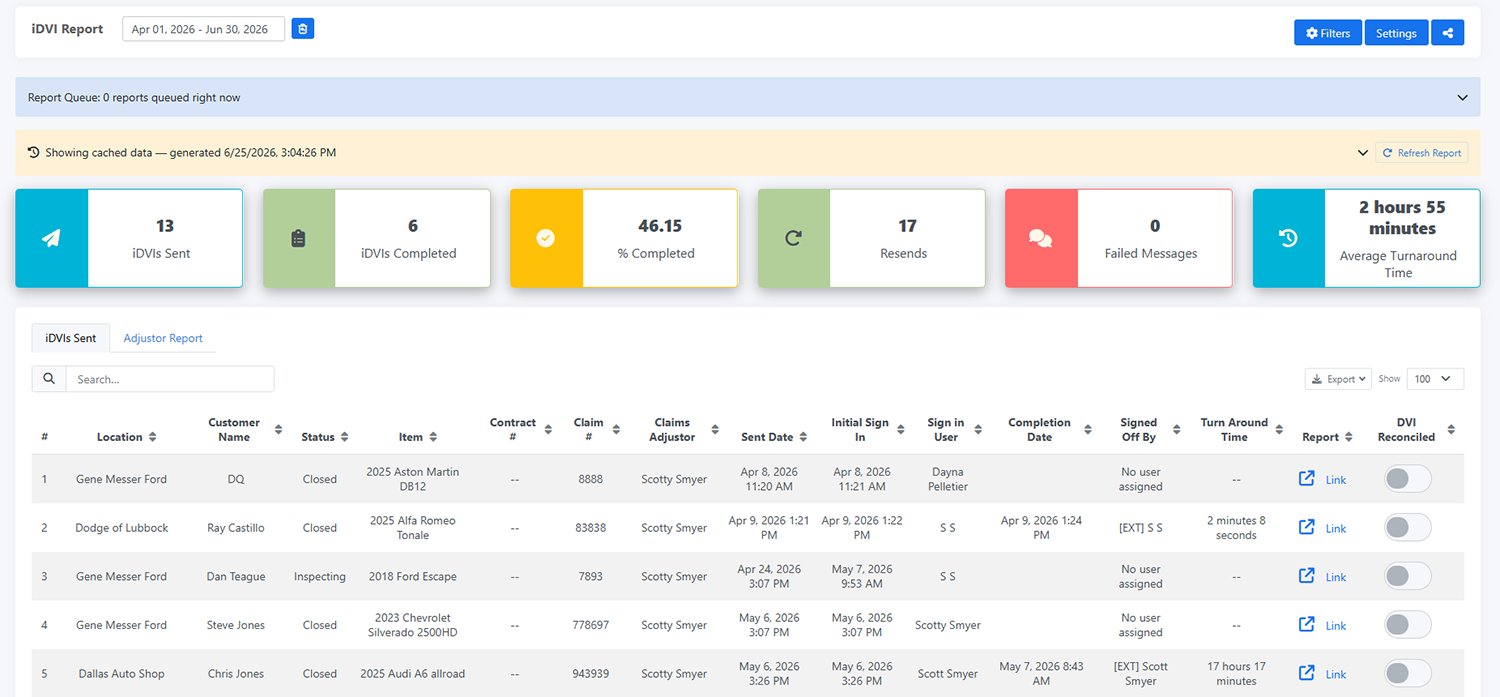
Task: Click the circular arrow Resends icon
Action: (x=794, y=239)
